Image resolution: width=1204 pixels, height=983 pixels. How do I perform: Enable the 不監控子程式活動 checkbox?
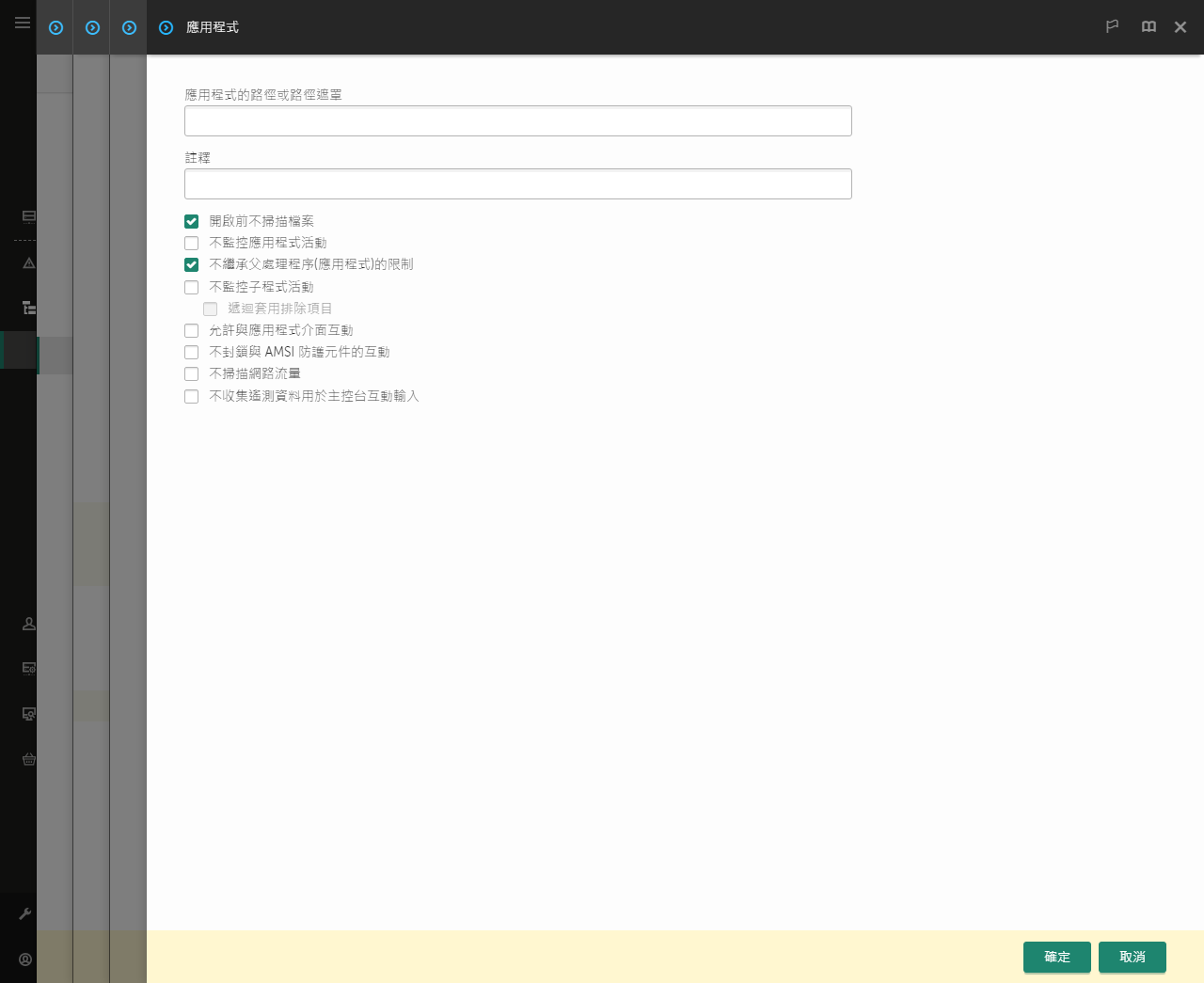coord(192,288)
